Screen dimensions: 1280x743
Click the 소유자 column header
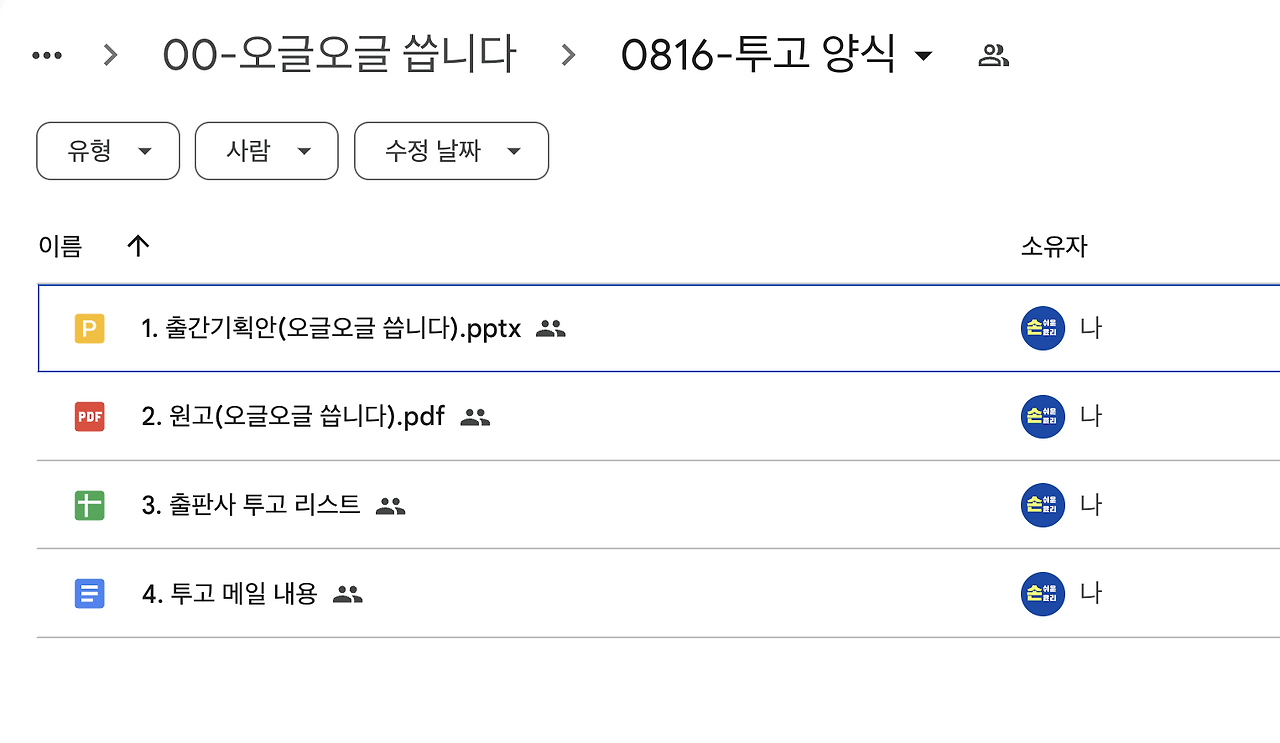(x=1053, y=246)
